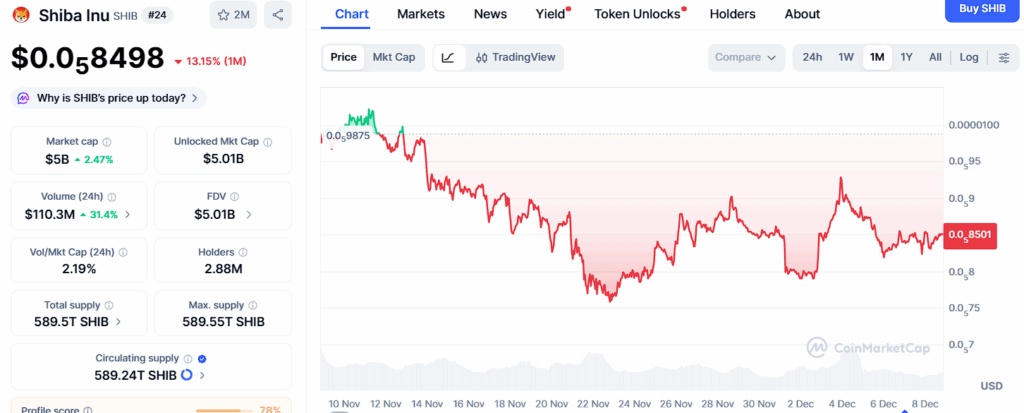Click the Total supply info icon
This screenshot has height=413, width=1024.
[109, 305]
